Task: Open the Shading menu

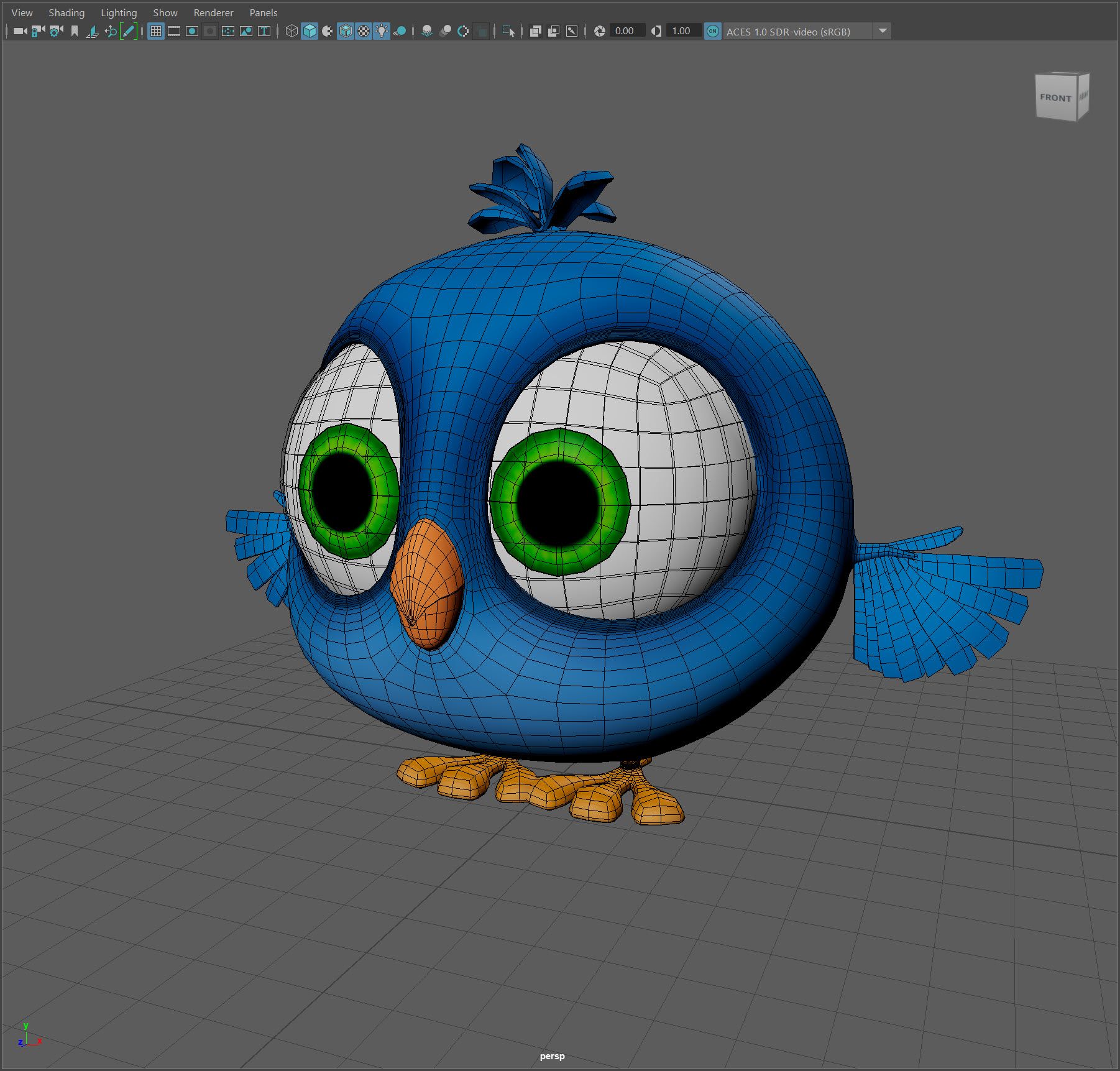Action: [67, 12]
